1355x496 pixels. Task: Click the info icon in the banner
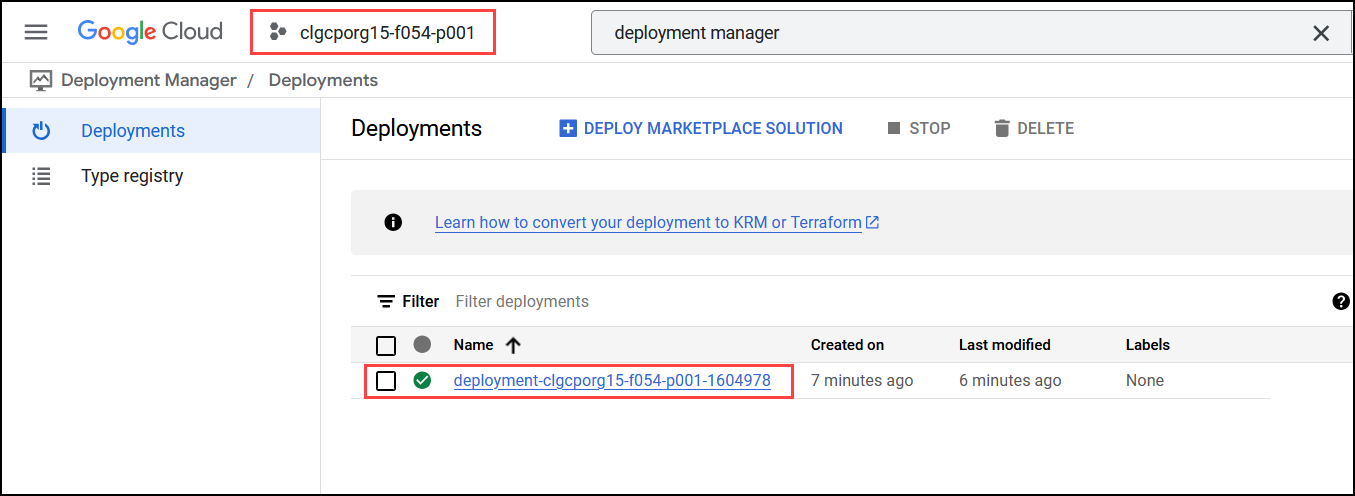(393, 222)
